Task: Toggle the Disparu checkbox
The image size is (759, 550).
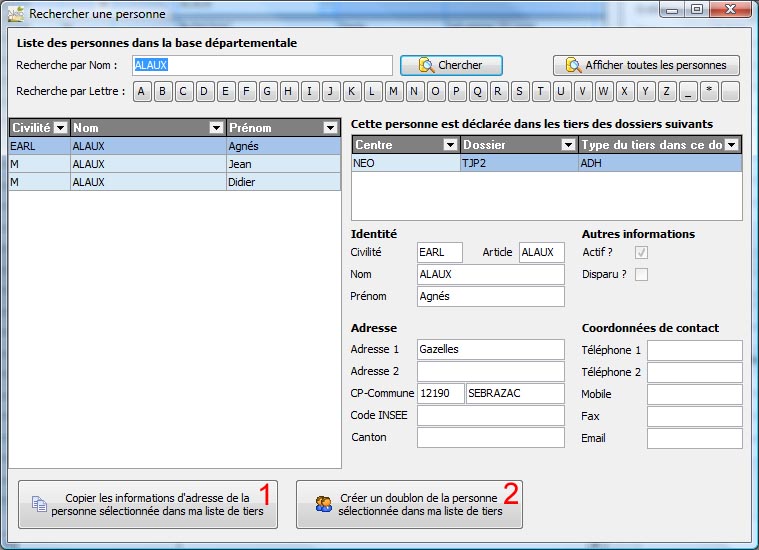Action: 641,275
